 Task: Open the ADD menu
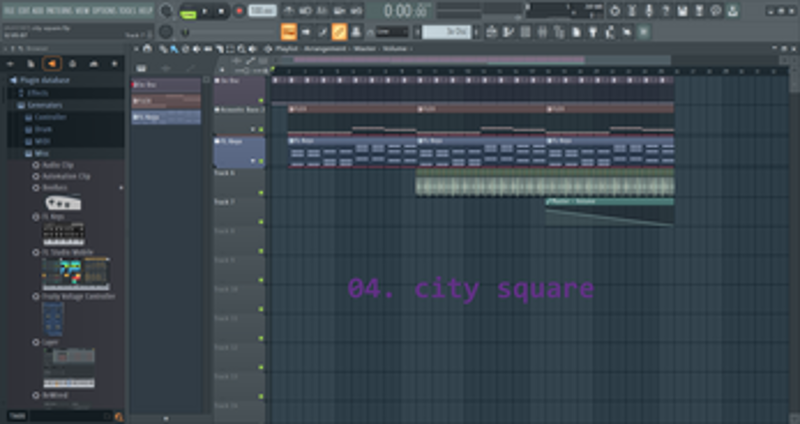pos(38,10)
